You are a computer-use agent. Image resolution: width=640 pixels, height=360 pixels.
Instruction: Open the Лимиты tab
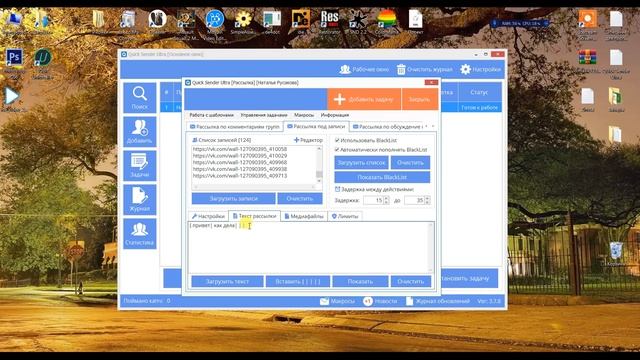tap(345, 216)
